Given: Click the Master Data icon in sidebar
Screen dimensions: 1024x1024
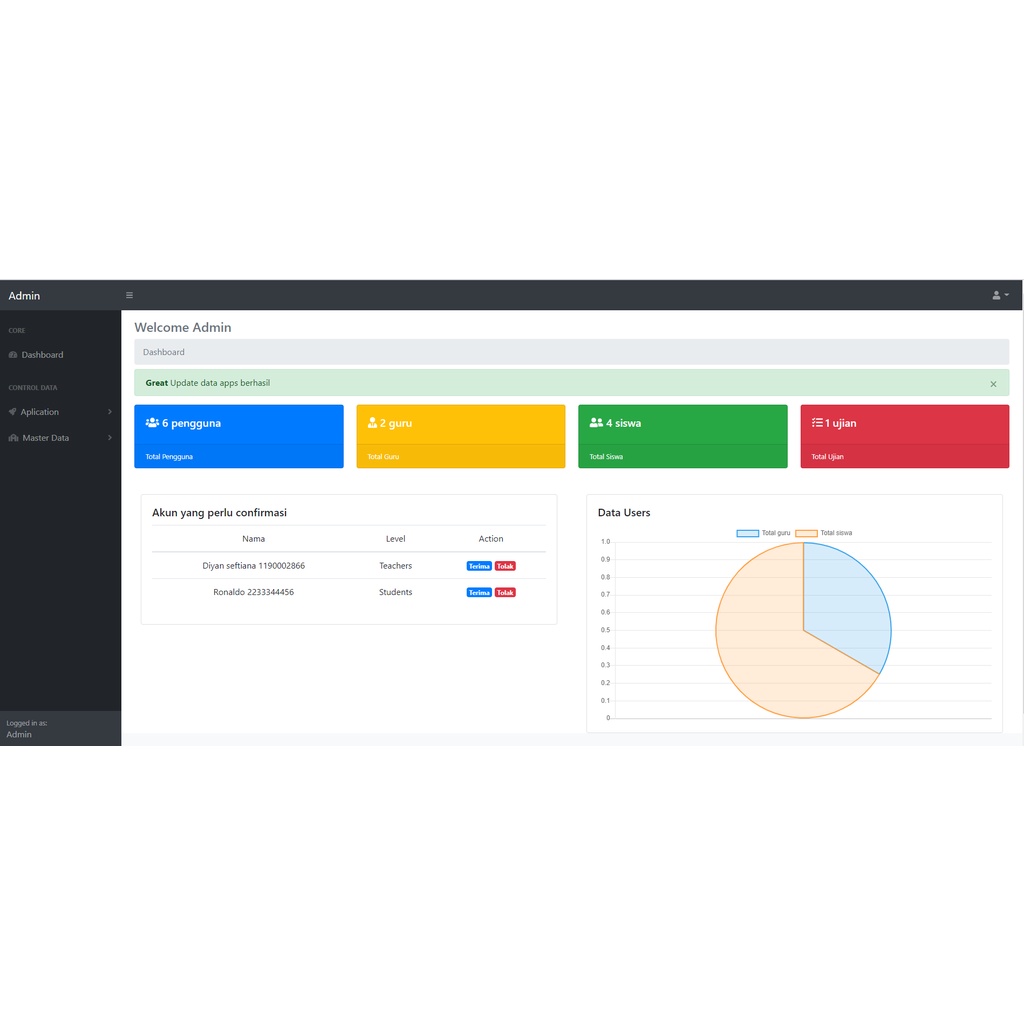Looking at the screenshot, I should pyautogui.click(x=14, y=438).
